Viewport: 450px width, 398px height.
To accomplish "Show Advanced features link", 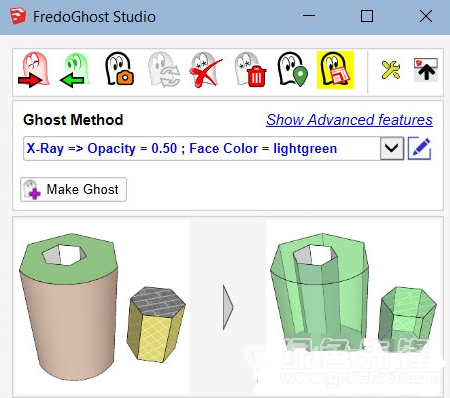I will (349, 120).
